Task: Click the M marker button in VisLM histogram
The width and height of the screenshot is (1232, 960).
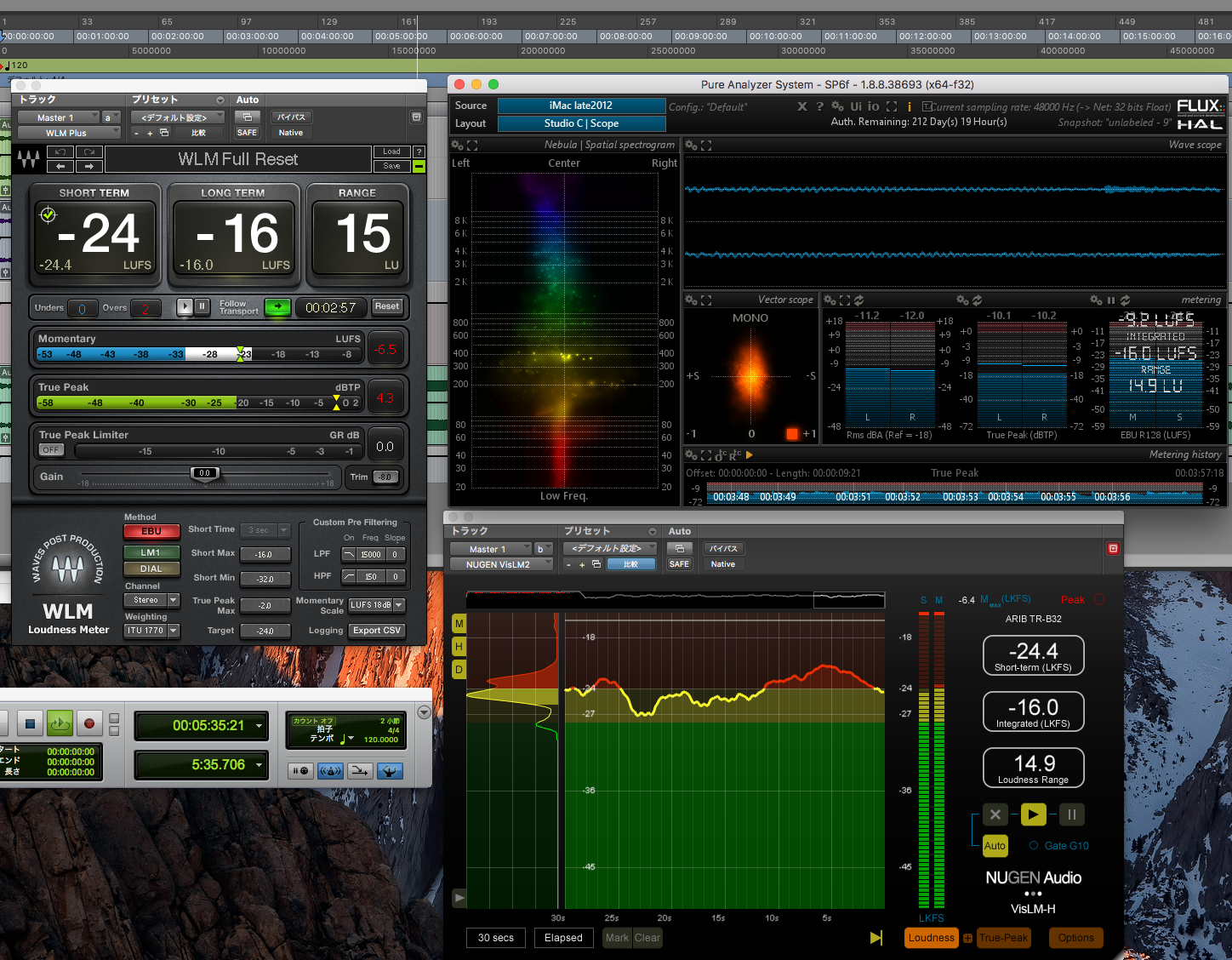Action: 459,624
